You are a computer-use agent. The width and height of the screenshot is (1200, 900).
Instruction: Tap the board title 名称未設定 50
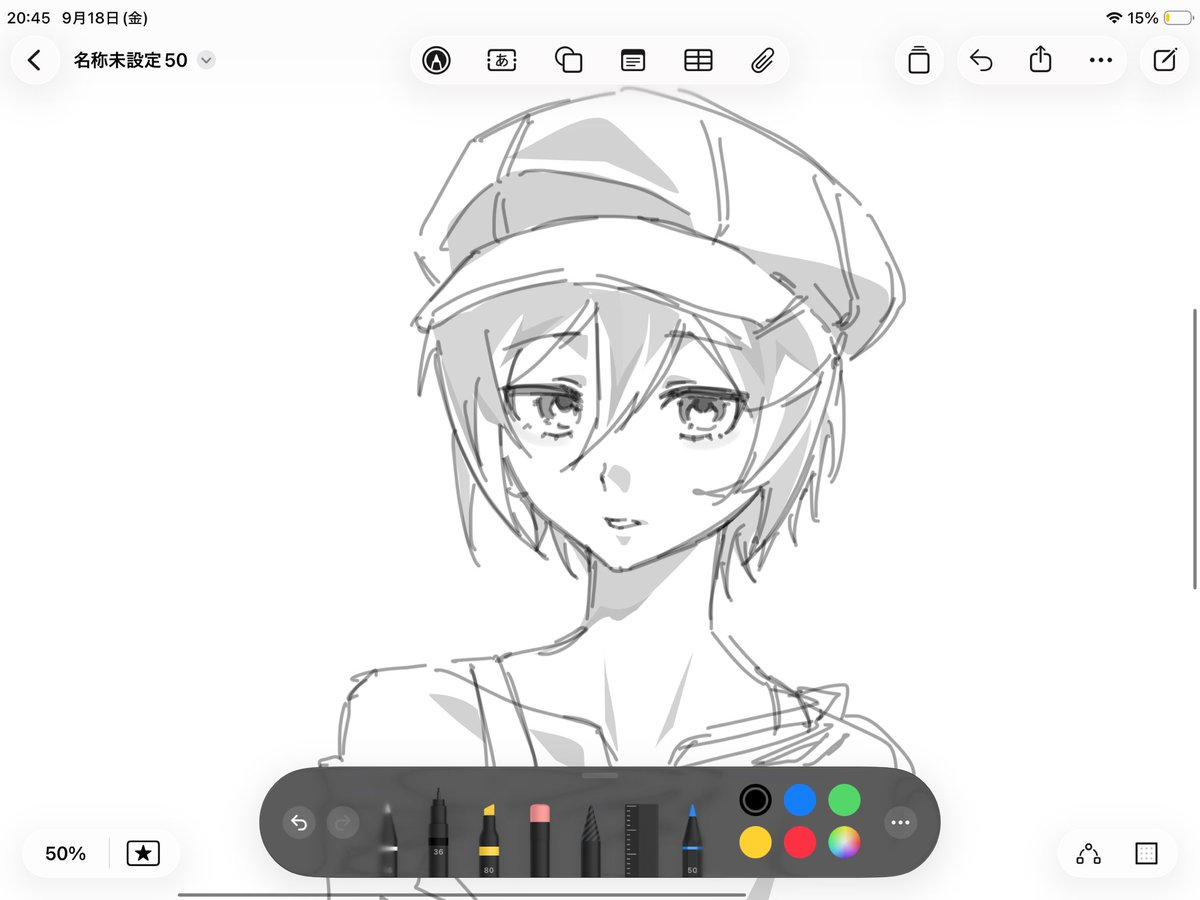coord(131,60)
